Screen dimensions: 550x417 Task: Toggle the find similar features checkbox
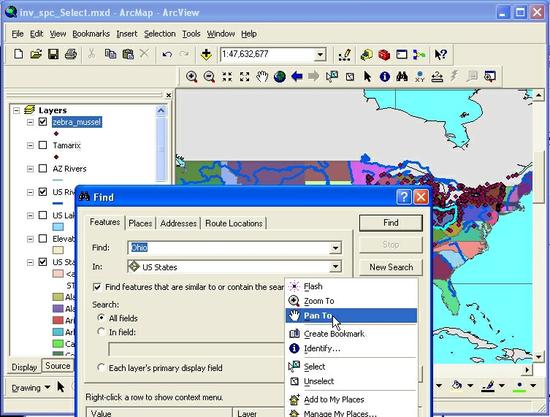97,287
